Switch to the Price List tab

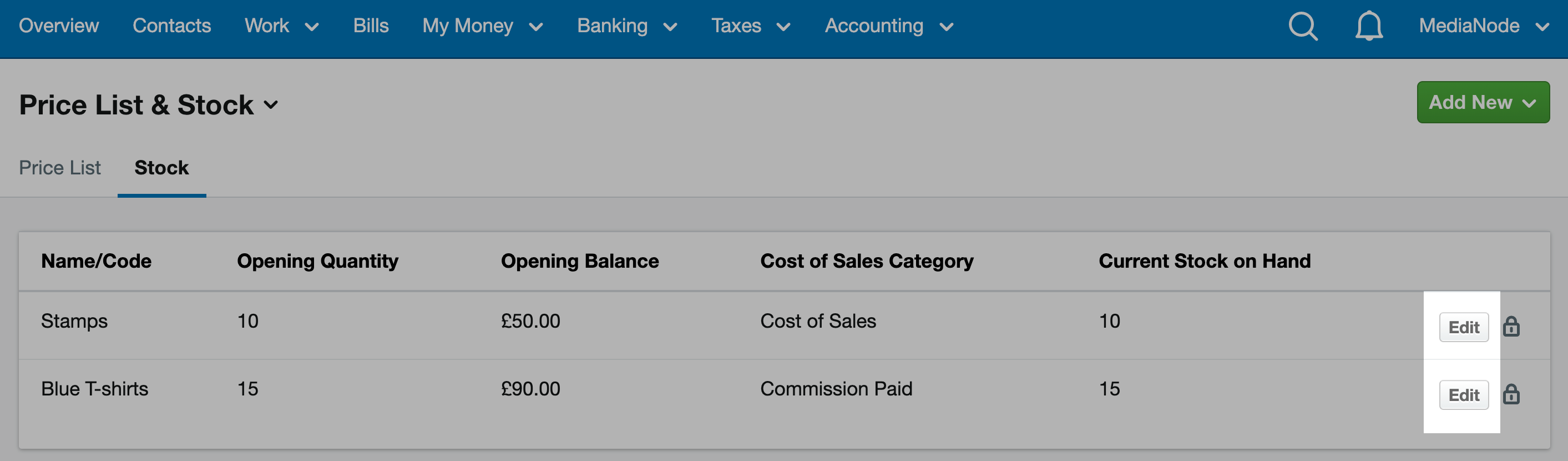coord(60,168)
